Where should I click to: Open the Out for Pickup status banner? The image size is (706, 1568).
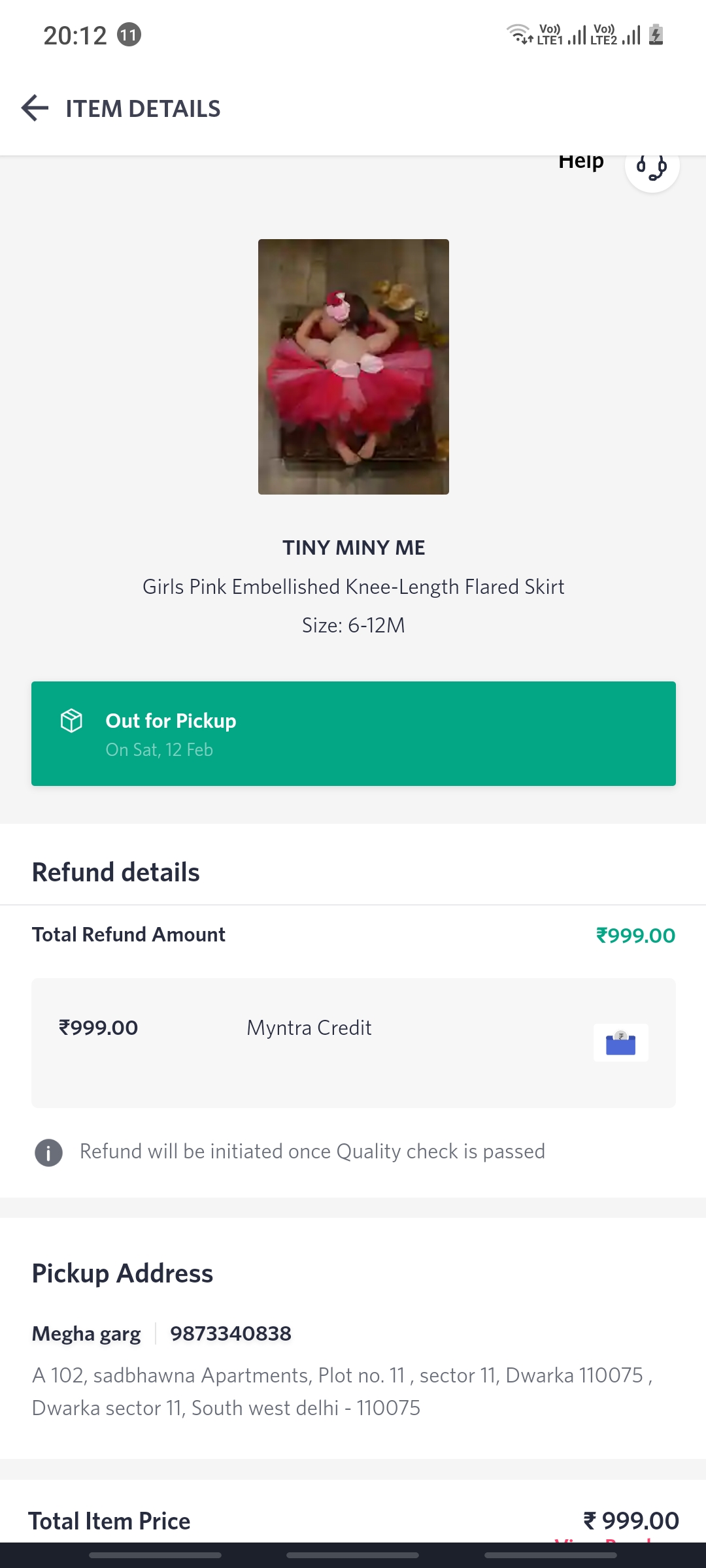(x=353, y=733)
